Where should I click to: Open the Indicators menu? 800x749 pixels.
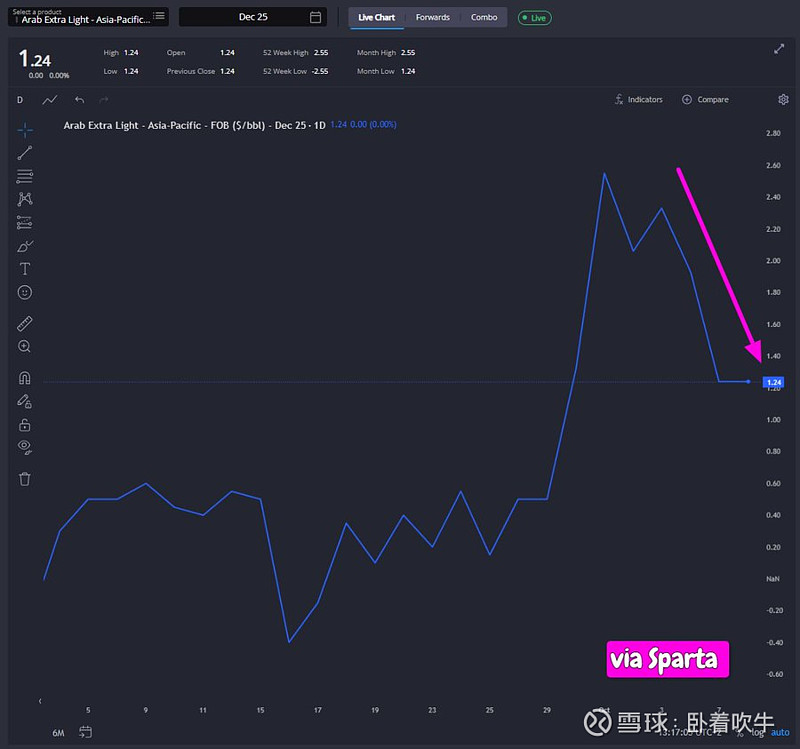[639, 100]
